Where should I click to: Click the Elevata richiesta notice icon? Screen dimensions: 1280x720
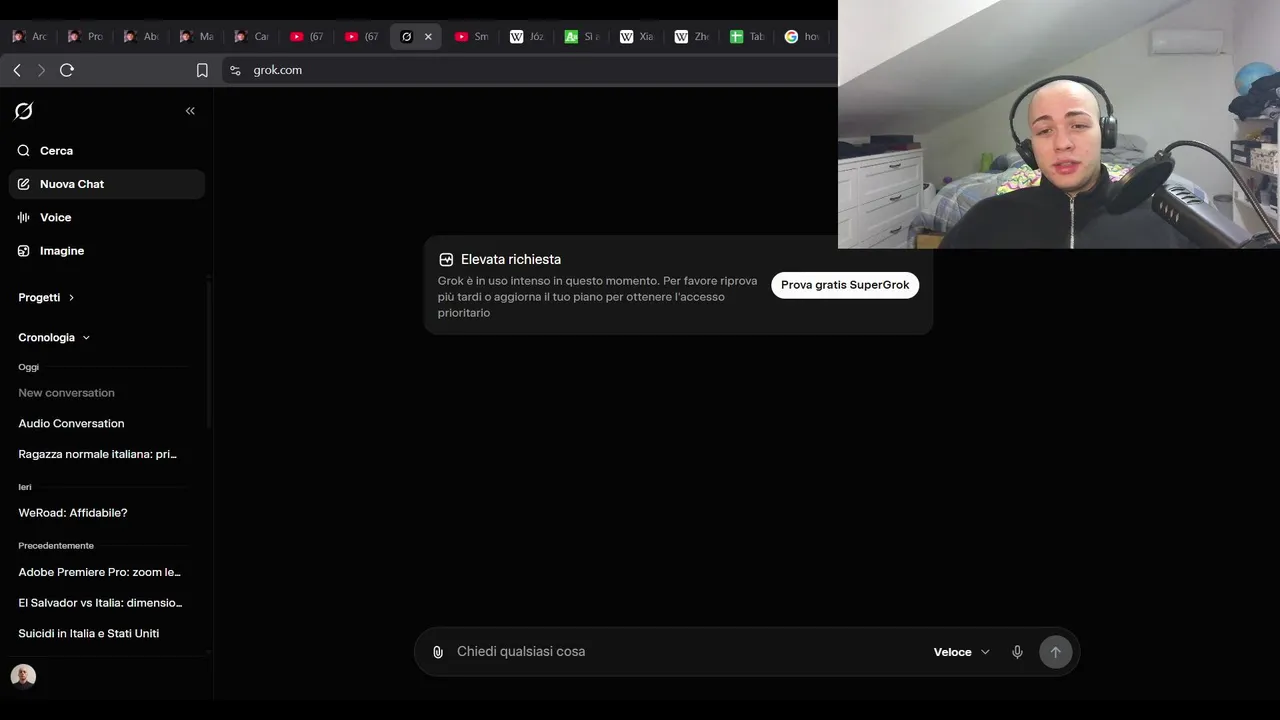click(446, 260)
